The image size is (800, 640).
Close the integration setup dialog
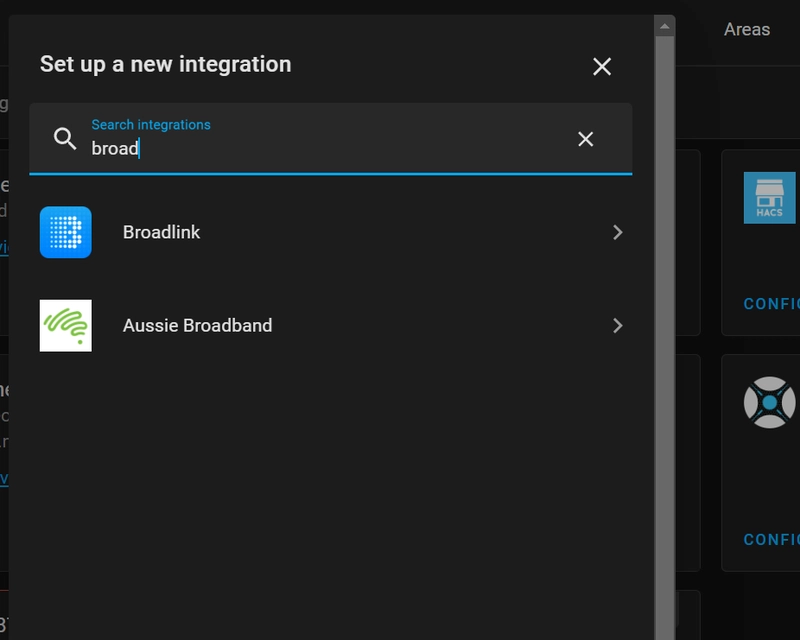(x=602, y=66)
